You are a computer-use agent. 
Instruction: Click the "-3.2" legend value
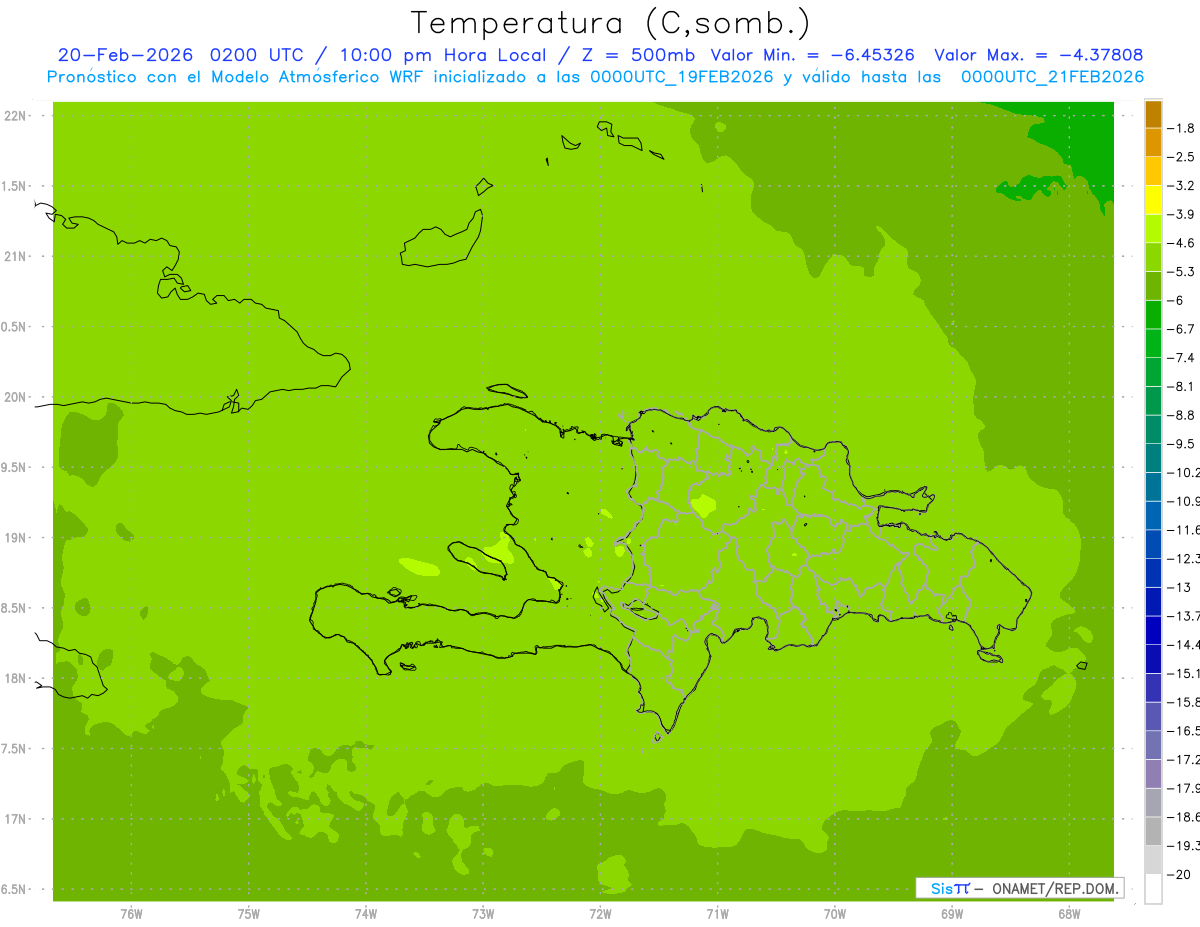point(1182,185)
